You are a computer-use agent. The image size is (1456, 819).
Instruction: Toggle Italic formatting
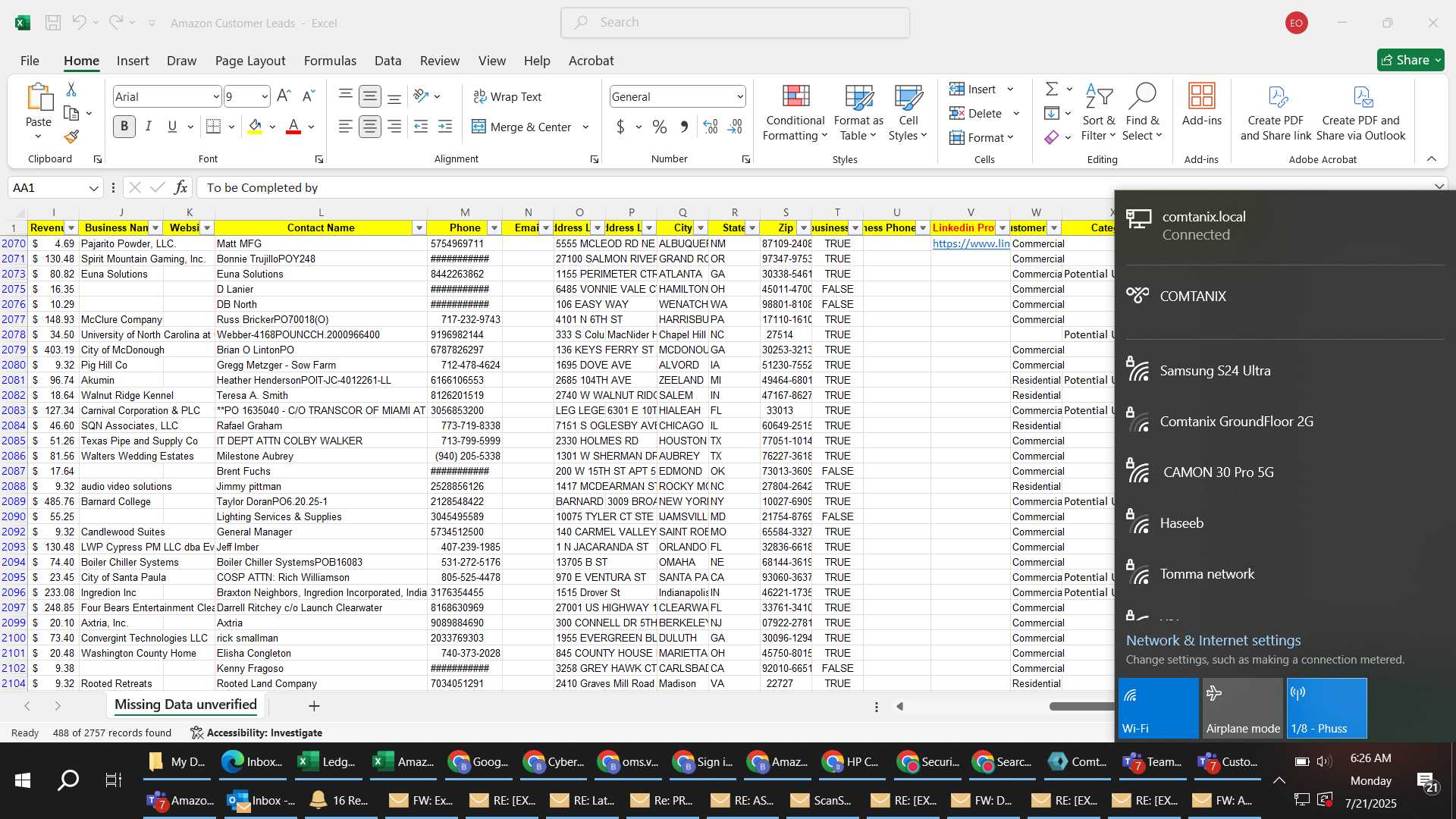pos(149,127)
